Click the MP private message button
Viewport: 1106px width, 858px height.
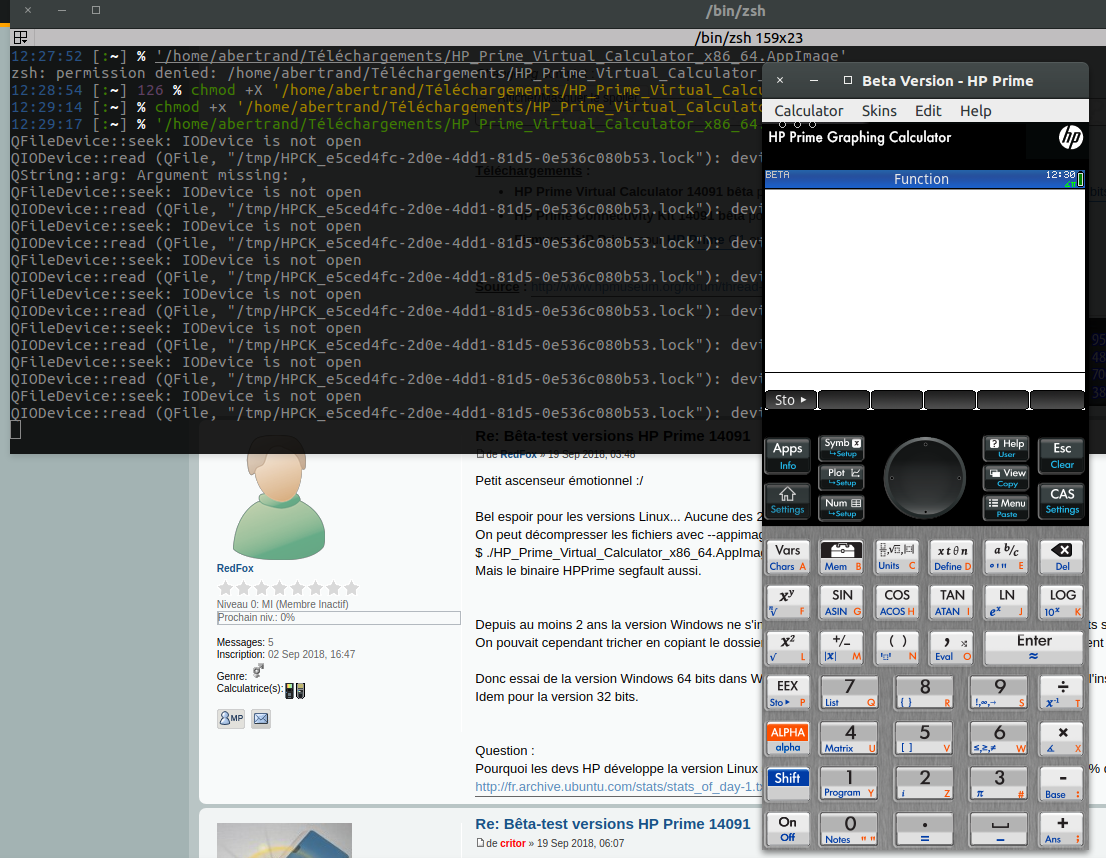[x=231, y=718]
